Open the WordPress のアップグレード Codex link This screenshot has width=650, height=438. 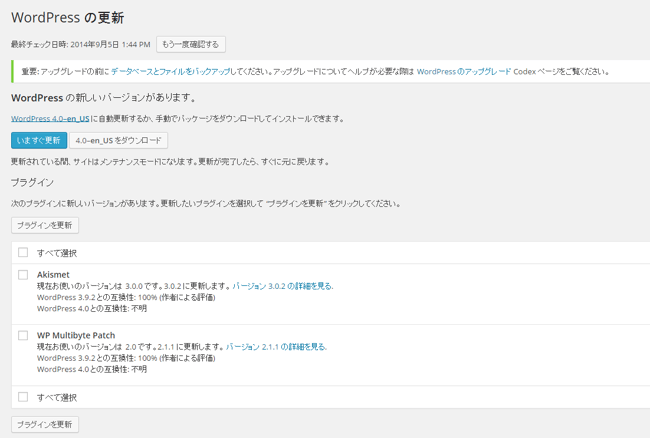point(463,72)
